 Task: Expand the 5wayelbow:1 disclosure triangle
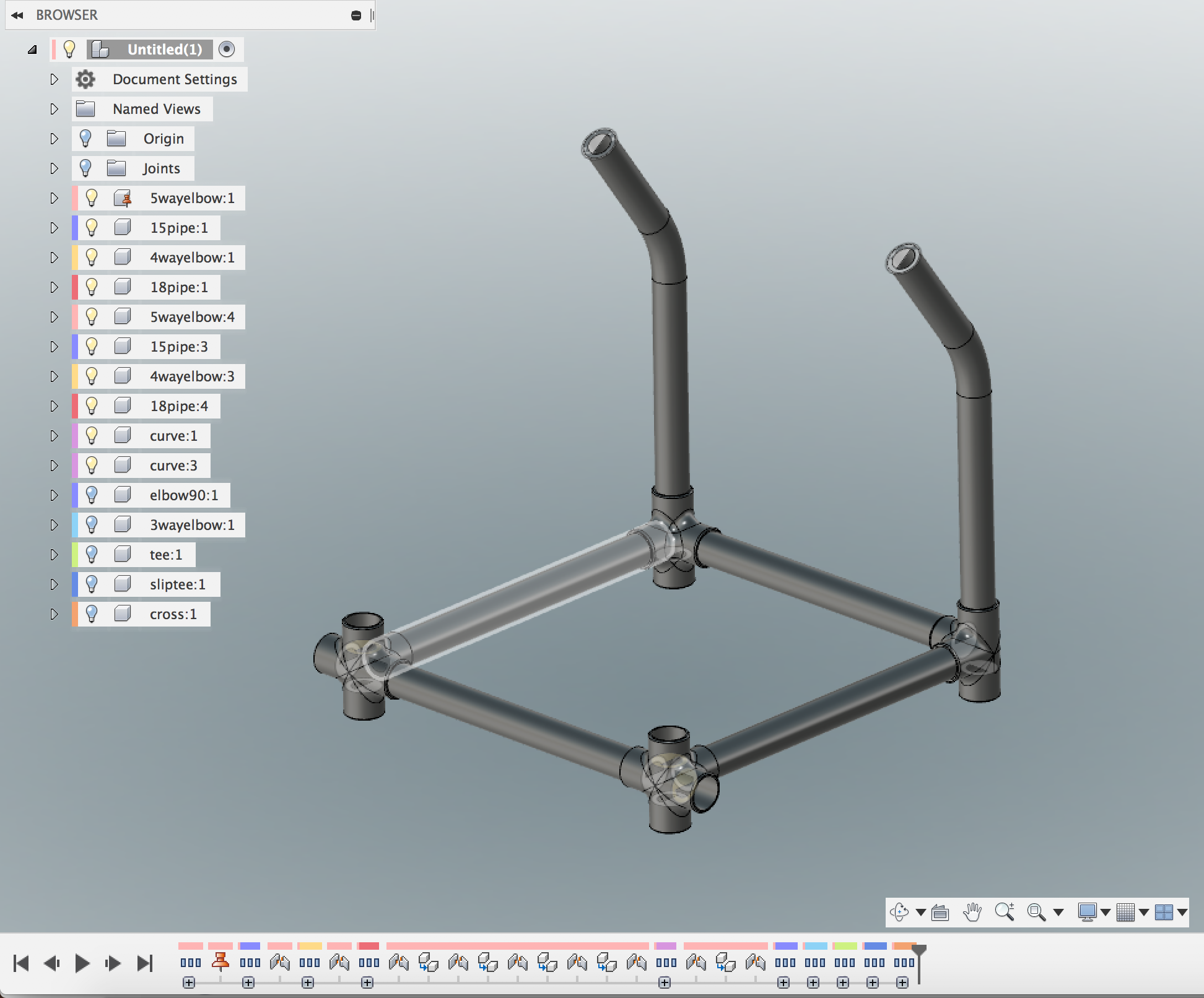54,198
